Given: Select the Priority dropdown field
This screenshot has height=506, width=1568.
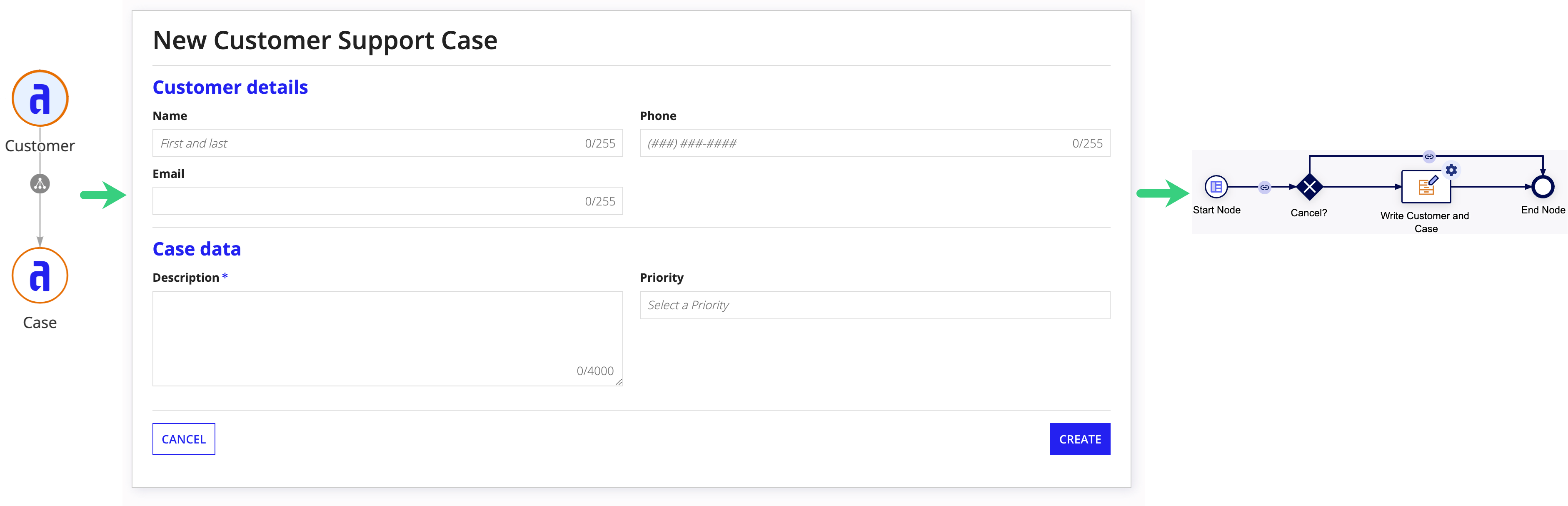Looking at the screenshot, I should pos(875,305).
